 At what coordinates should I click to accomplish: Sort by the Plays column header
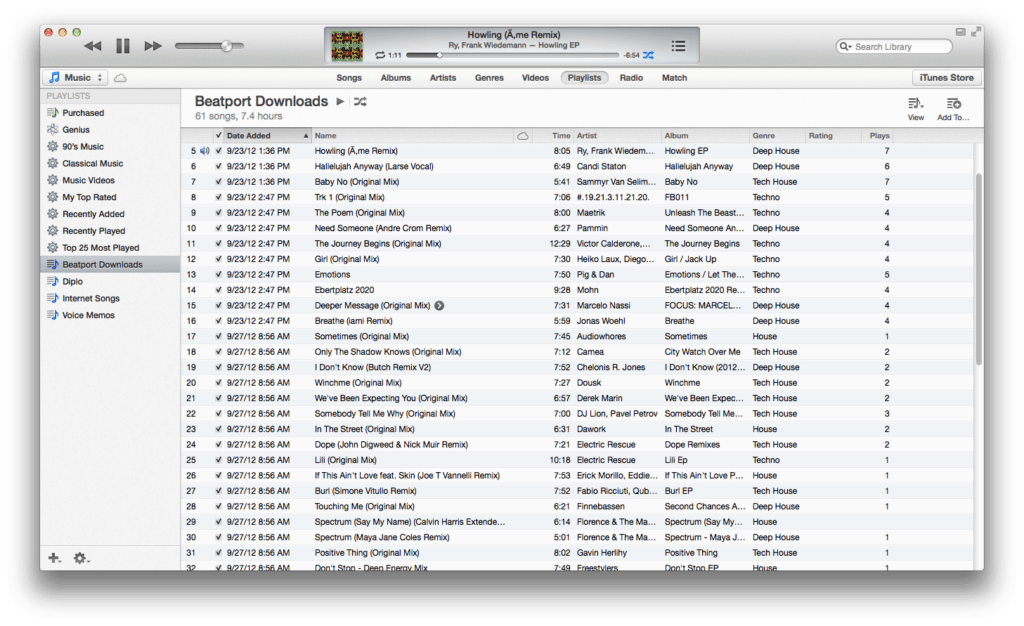coord(878,136)
